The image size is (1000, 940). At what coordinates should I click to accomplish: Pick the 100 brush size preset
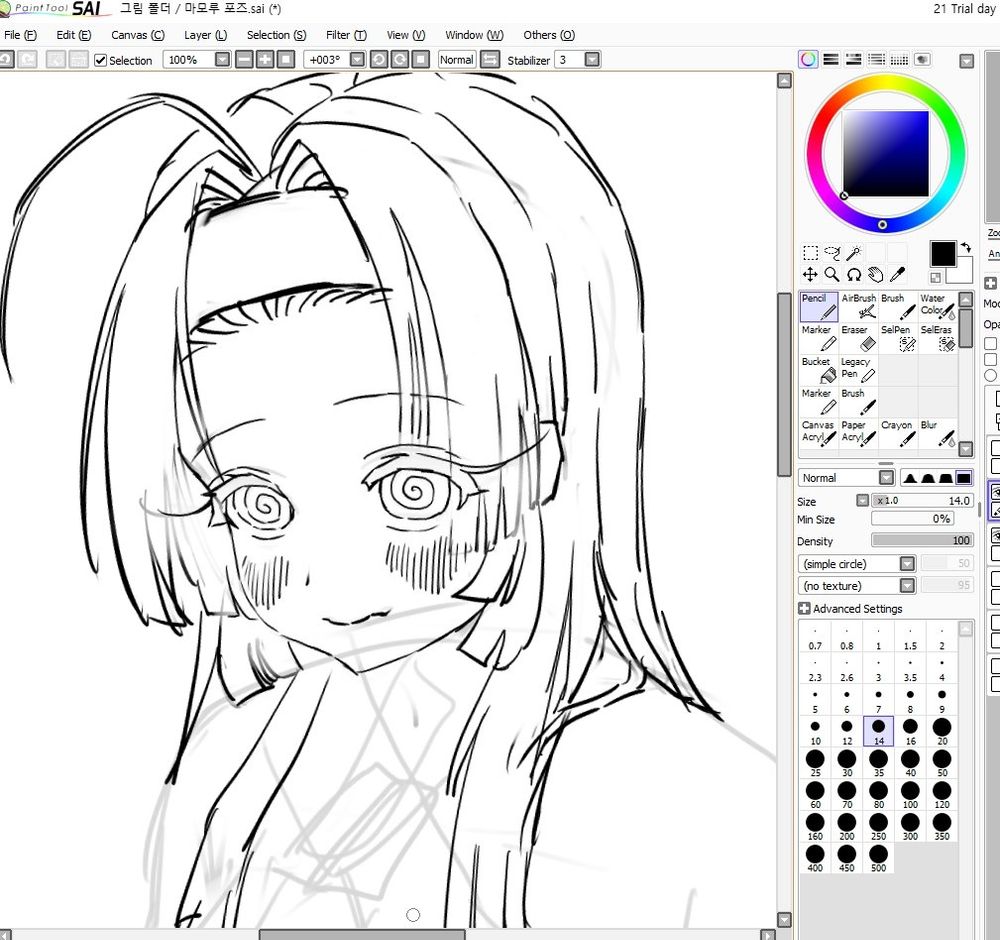(910, 795)
